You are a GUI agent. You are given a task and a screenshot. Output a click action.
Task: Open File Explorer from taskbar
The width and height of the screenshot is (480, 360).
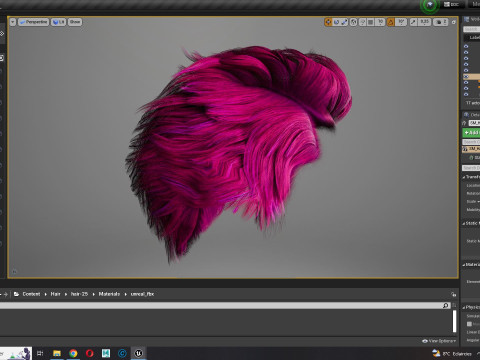point(57,353)
